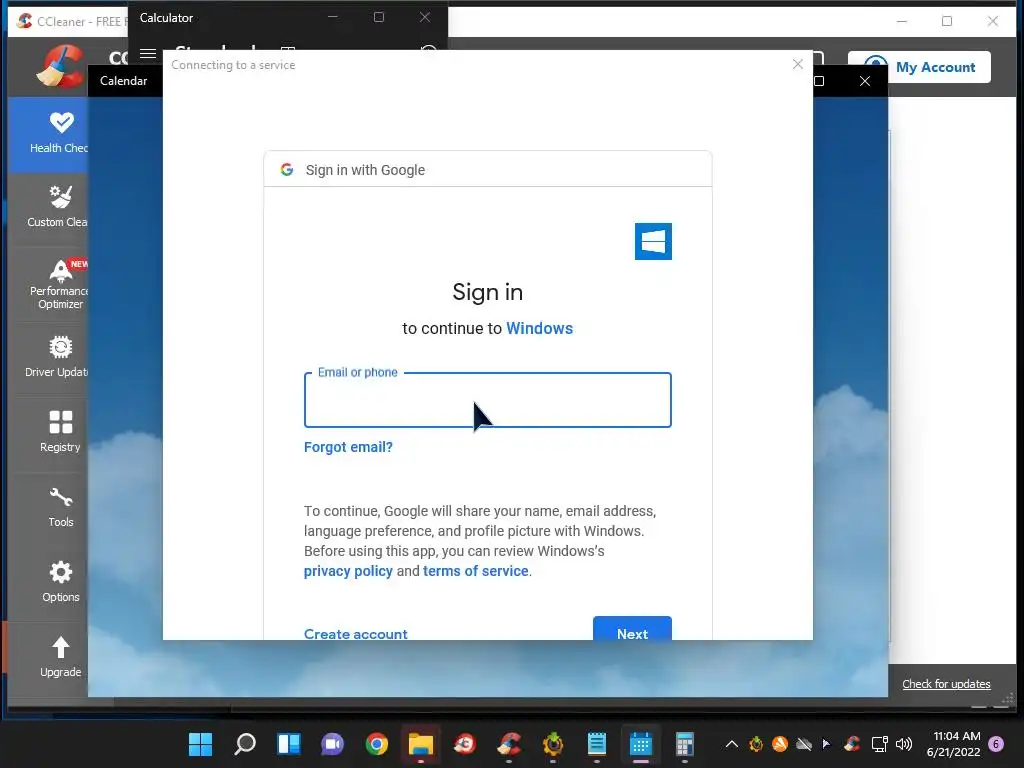Open the terms of service link
1024x768 pixels.
tap(475, 571)
